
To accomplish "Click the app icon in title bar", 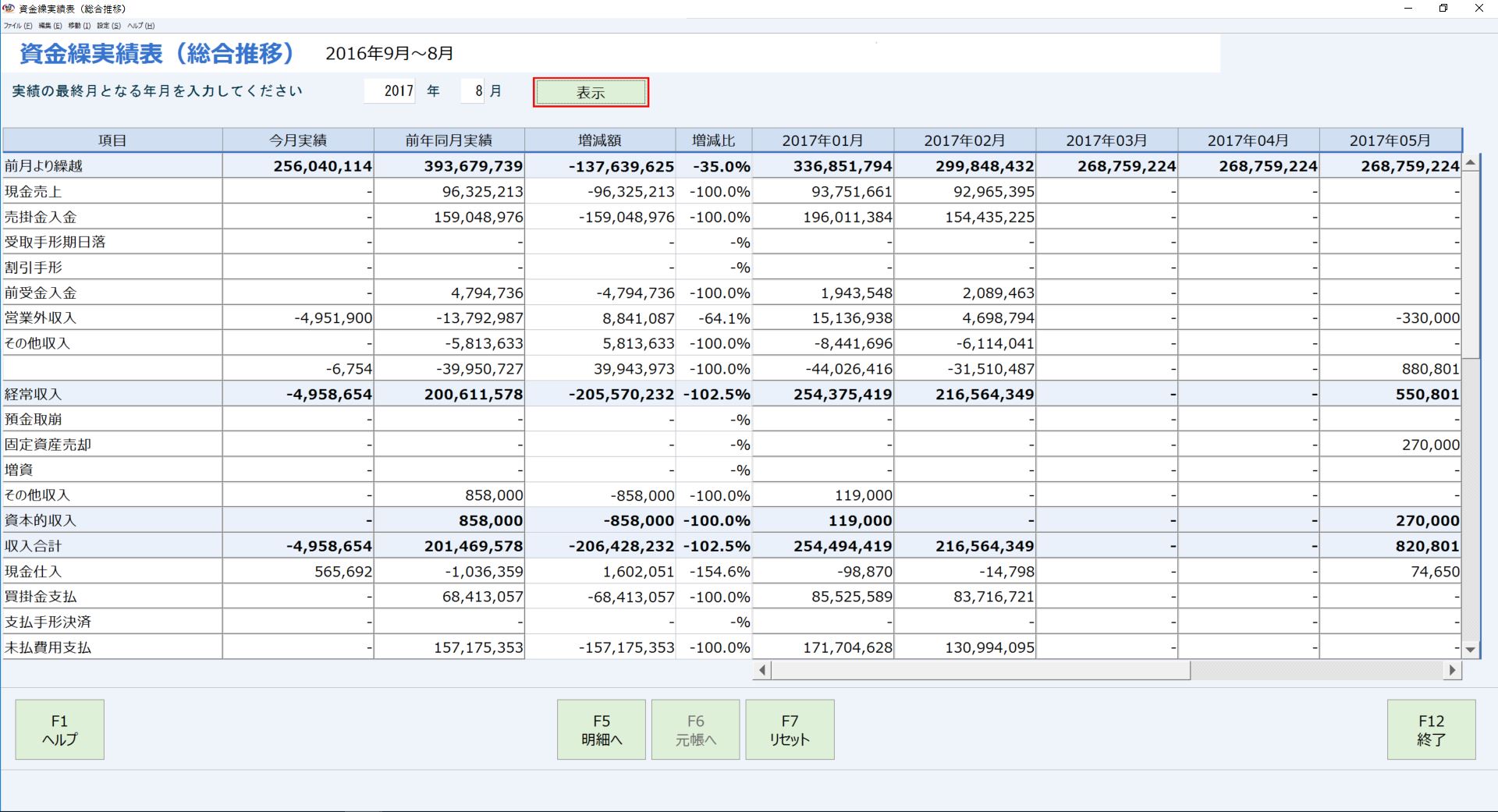I will (x=9, y=9).
